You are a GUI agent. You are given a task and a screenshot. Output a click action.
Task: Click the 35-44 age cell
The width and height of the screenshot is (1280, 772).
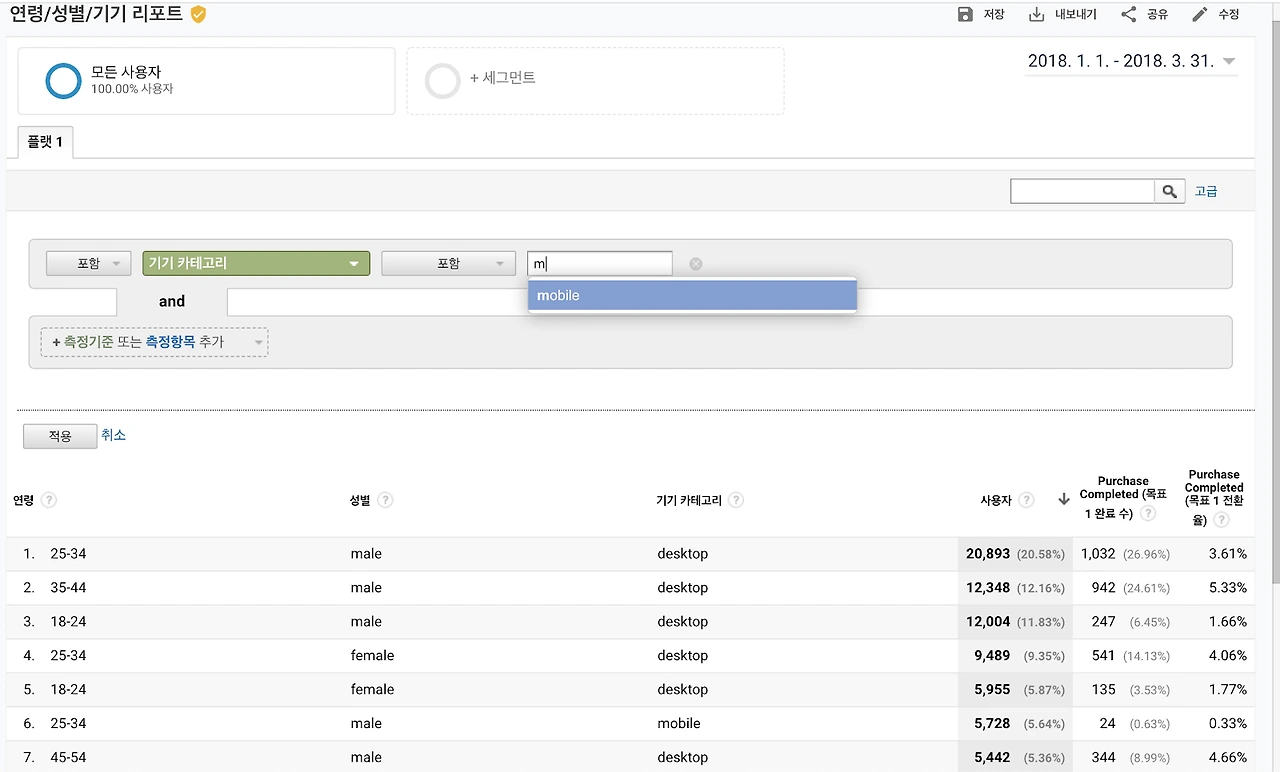[68, 588]
